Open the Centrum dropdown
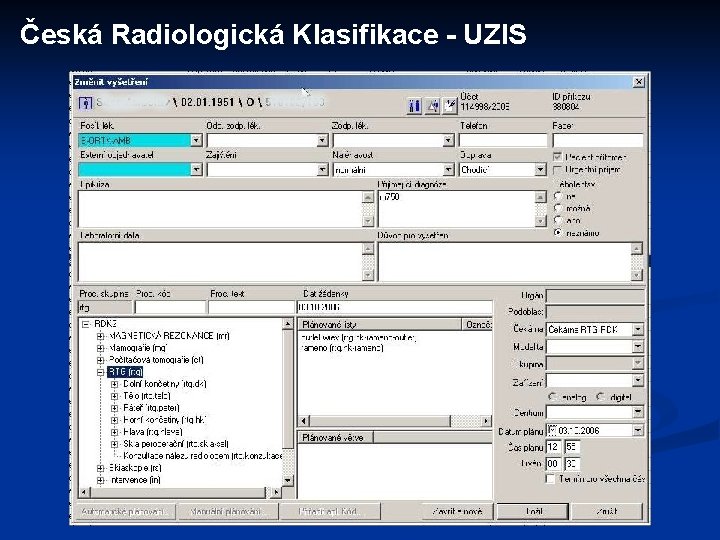The height and width of the screenshot is (540, 720). click(x=638, y=412)
